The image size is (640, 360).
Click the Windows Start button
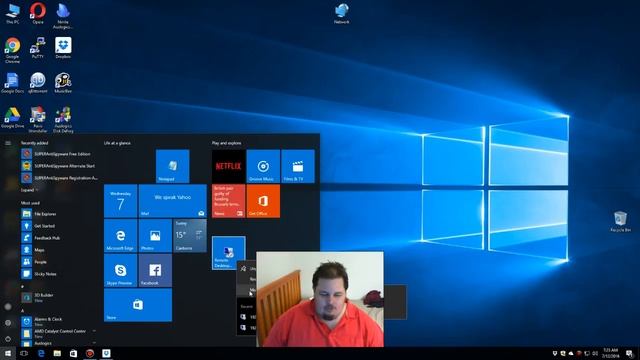pos(8,353)
